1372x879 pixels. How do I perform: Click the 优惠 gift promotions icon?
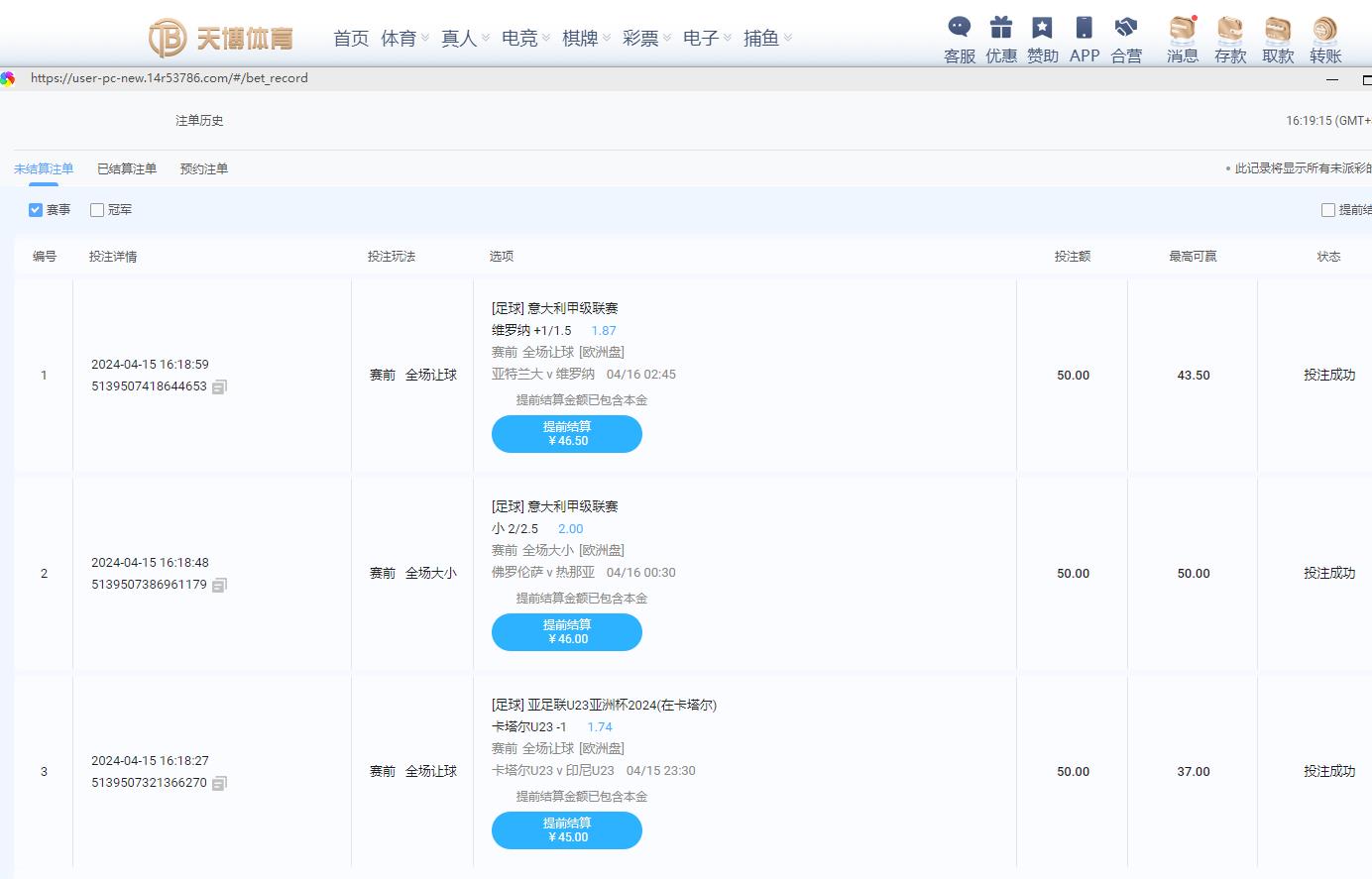pos(1001,29)
